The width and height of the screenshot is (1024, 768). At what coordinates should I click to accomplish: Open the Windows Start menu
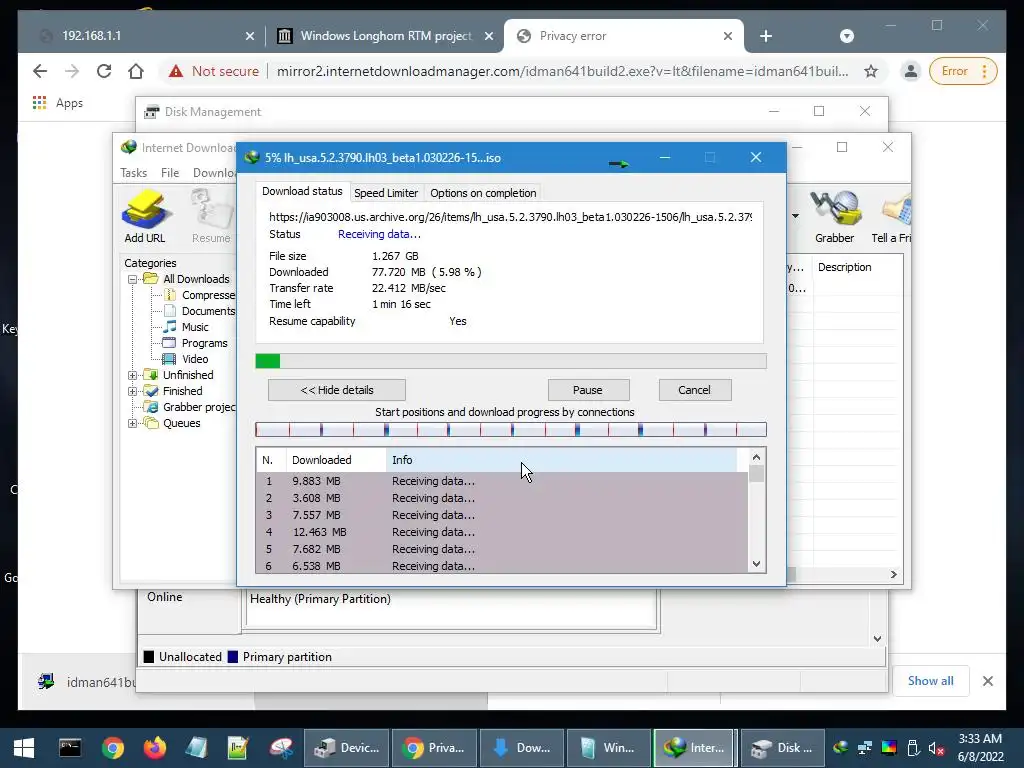[24, 748]
